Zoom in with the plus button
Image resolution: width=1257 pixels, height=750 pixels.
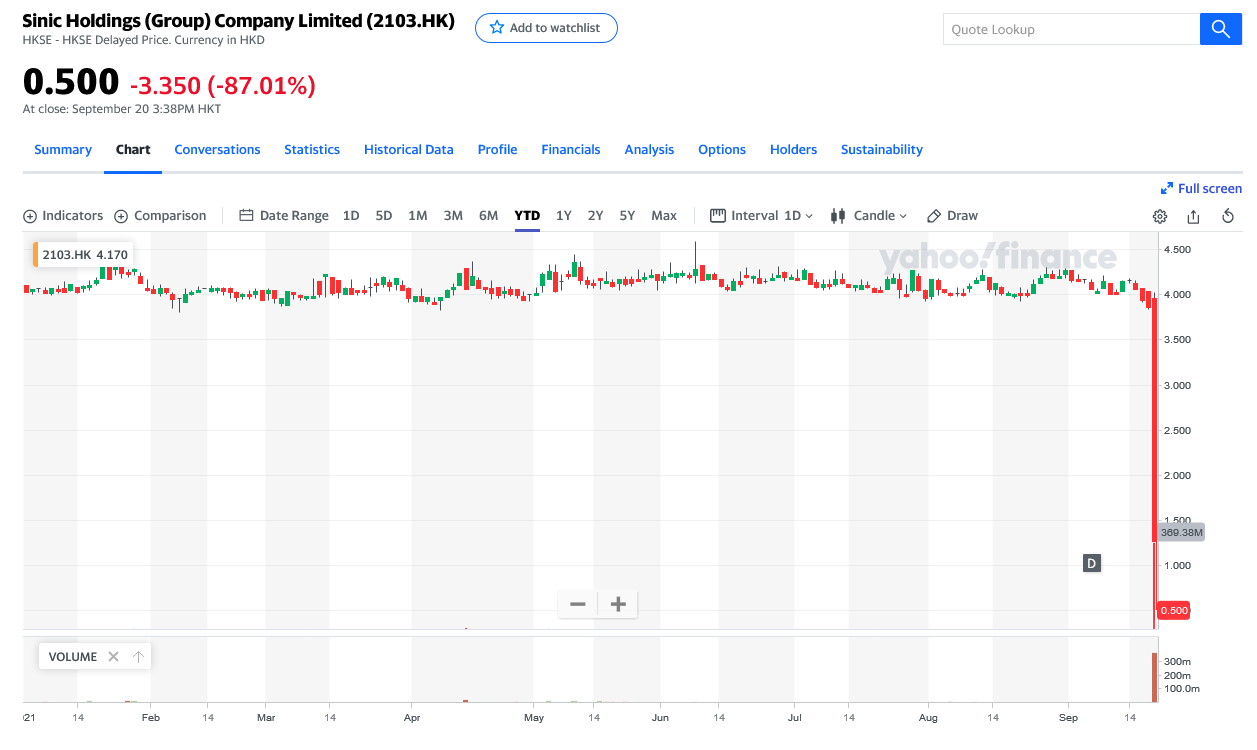[618, 604]
